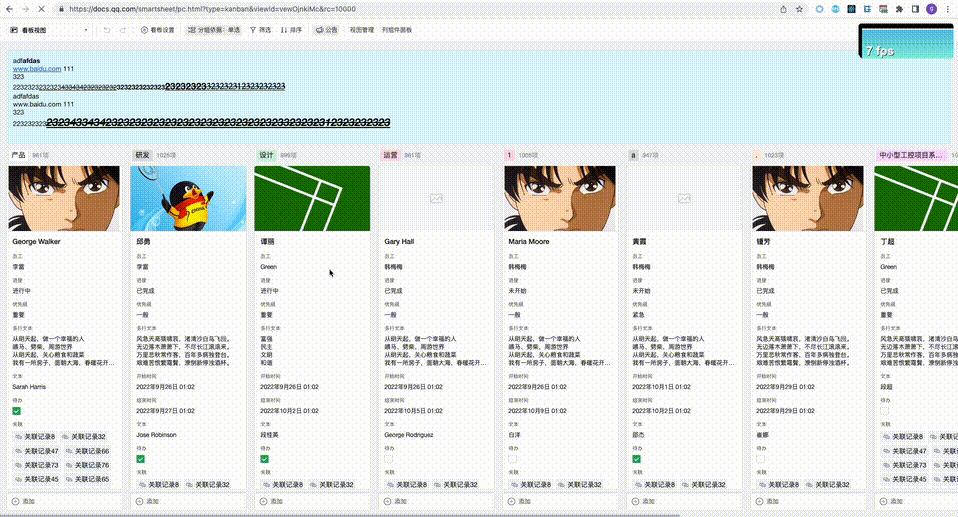Stop page loading with the X button
This screenshot has width=958, height=517.
(x=41, y=9)
